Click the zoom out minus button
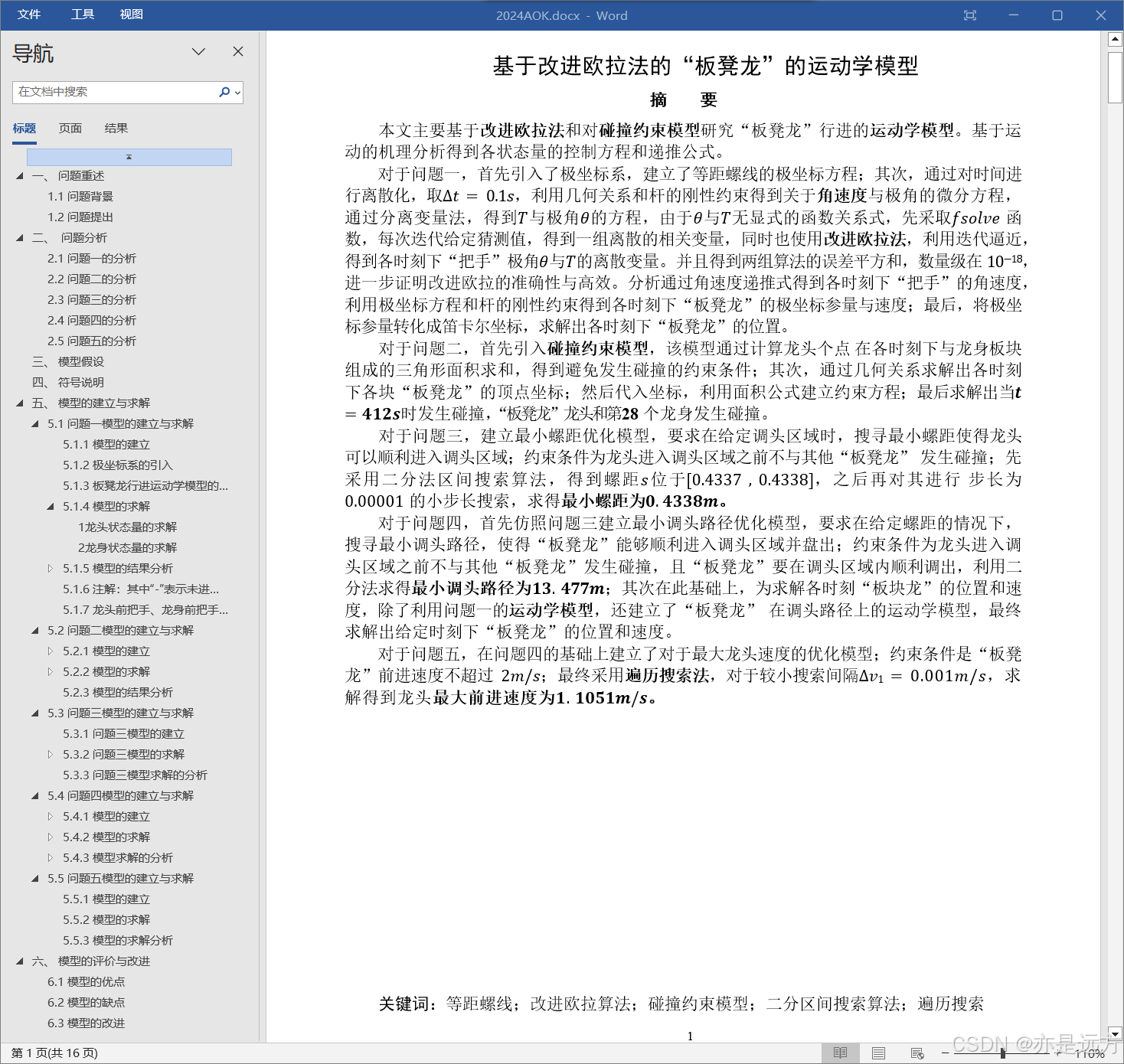 pyautogui.click(x=945, y=1053)
